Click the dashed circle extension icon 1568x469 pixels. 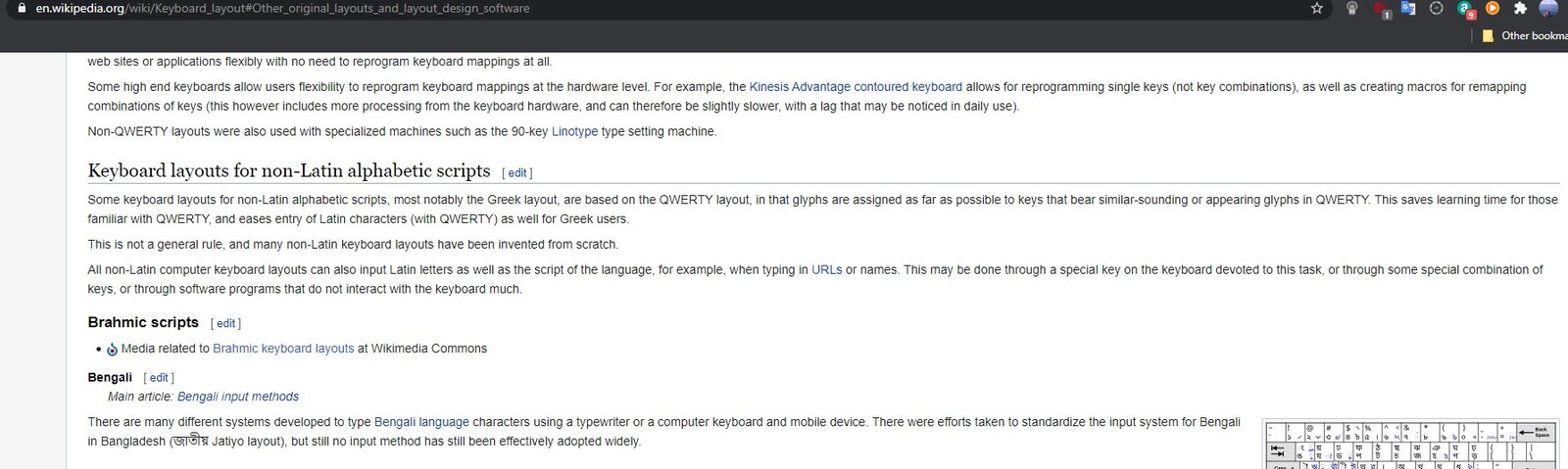1437,9
